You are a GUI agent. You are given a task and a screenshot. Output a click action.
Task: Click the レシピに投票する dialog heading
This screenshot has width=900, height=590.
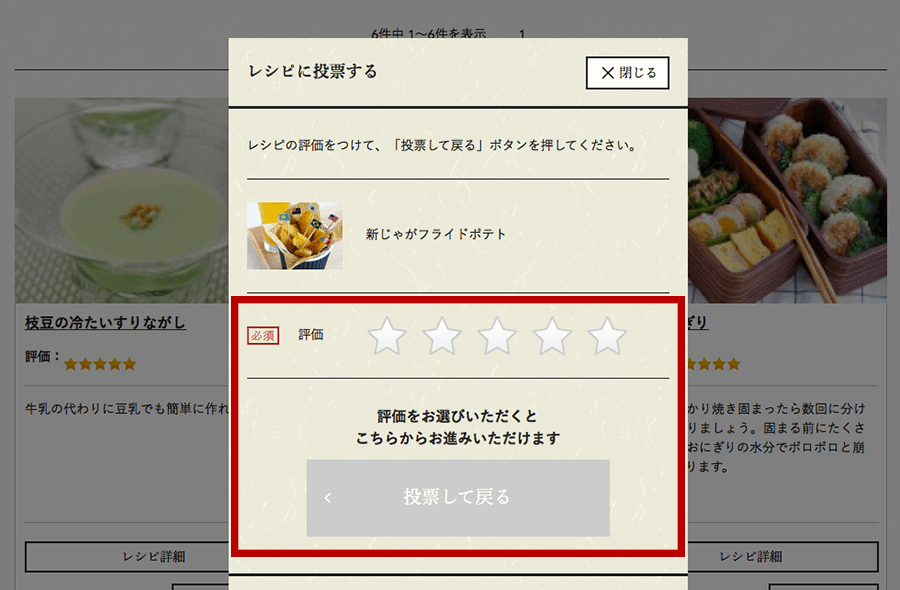313,71
